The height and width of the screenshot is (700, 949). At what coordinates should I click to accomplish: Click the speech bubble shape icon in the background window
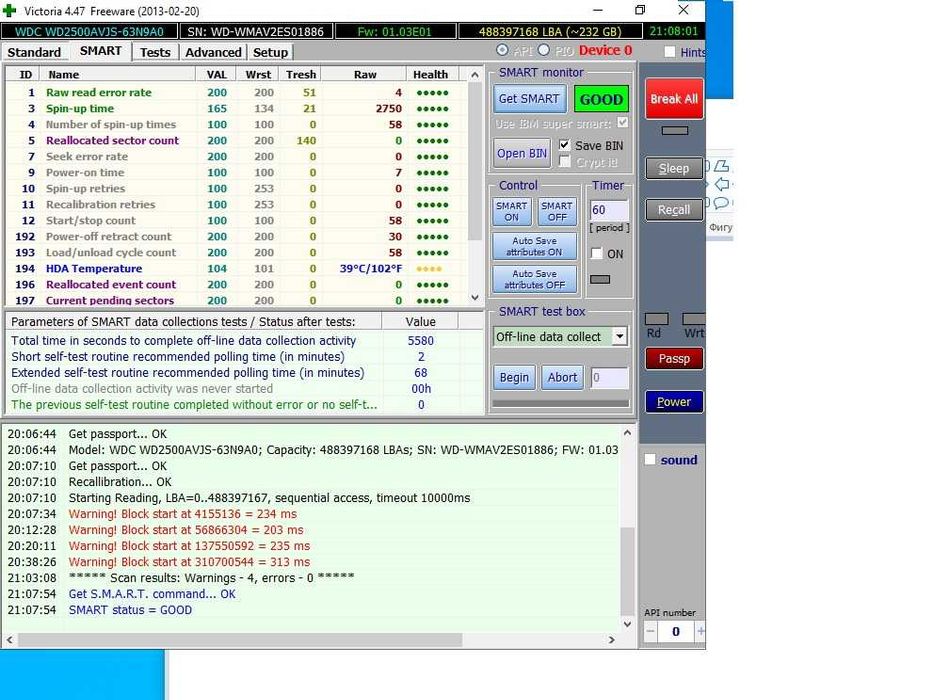pyautogui.click(x=721, y=203)
